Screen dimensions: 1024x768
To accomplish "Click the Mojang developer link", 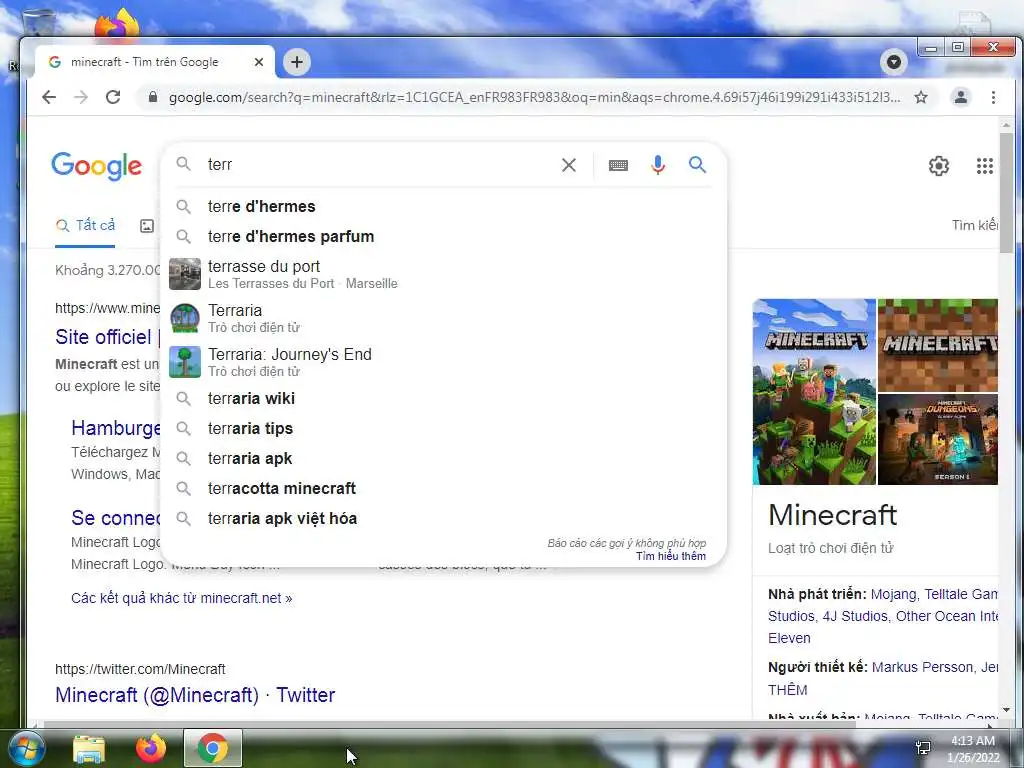I will 893,594.
